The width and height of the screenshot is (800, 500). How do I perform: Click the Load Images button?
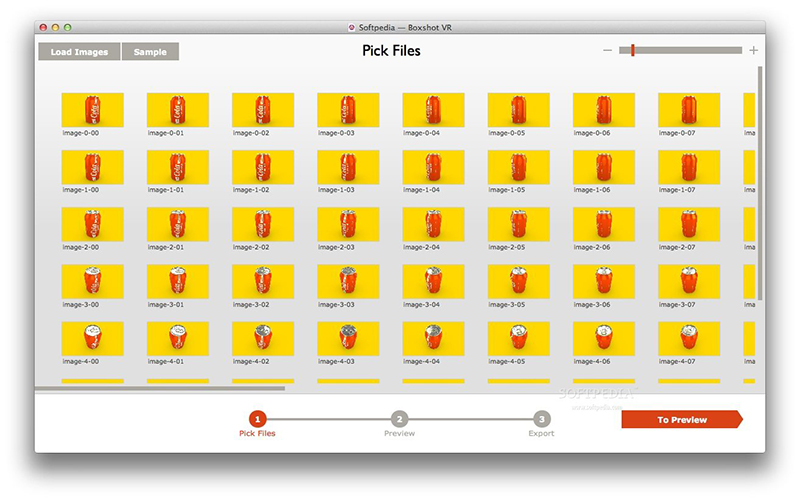[x=79, y=52]
